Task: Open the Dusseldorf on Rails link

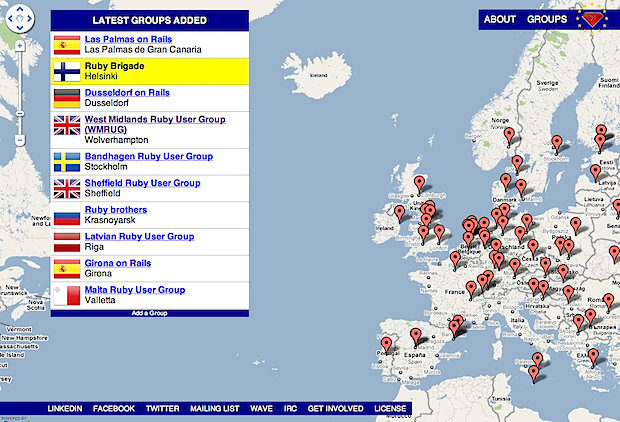Action: click(x=127, y=93)
